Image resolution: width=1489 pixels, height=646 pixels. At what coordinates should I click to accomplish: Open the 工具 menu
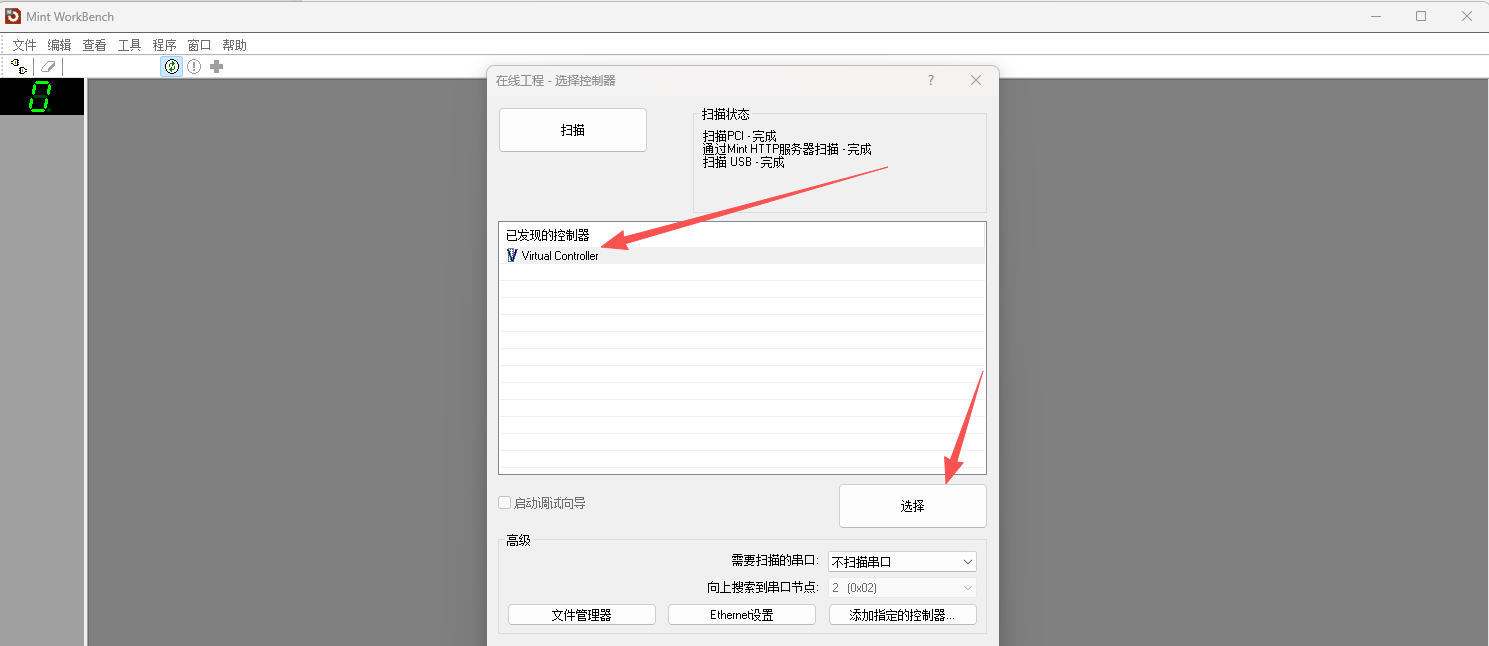coord(129,45)
